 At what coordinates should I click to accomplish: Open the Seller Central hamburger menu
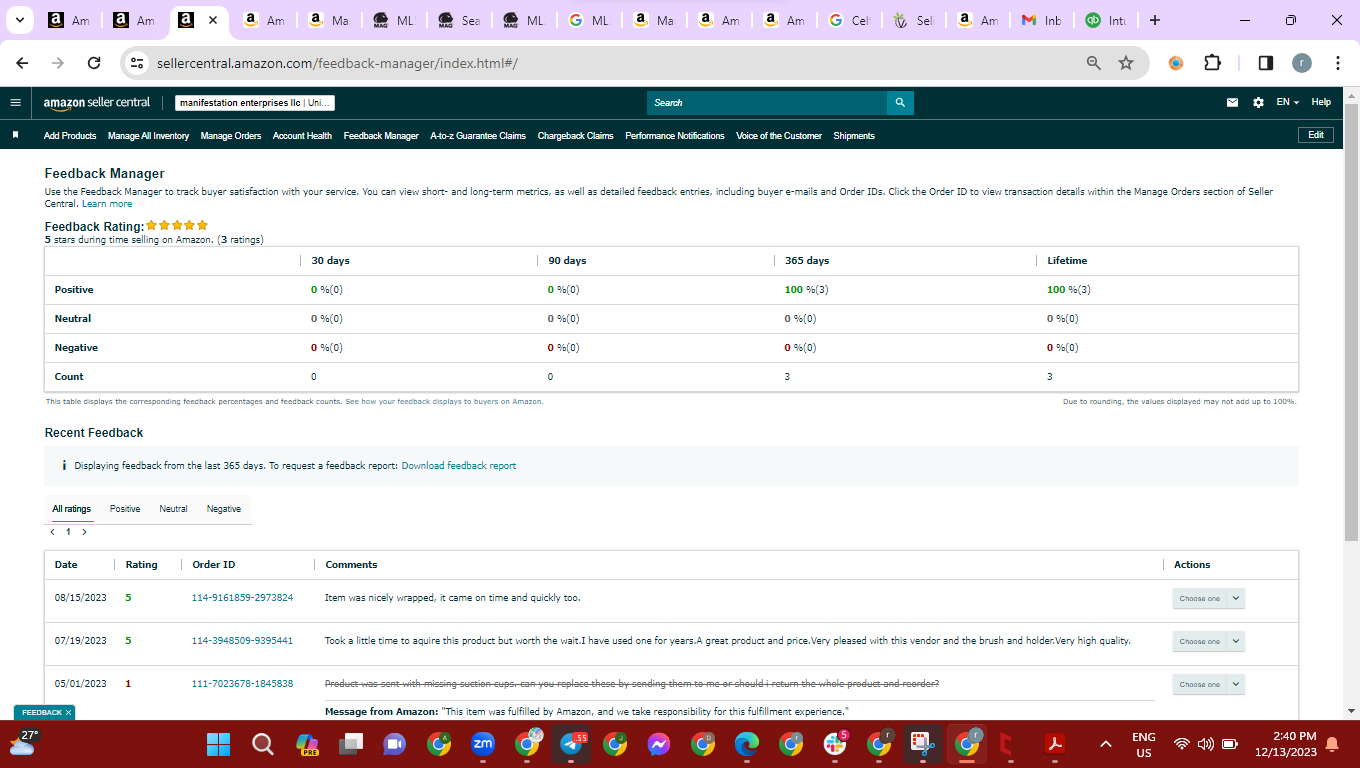[x=15, y=102]
